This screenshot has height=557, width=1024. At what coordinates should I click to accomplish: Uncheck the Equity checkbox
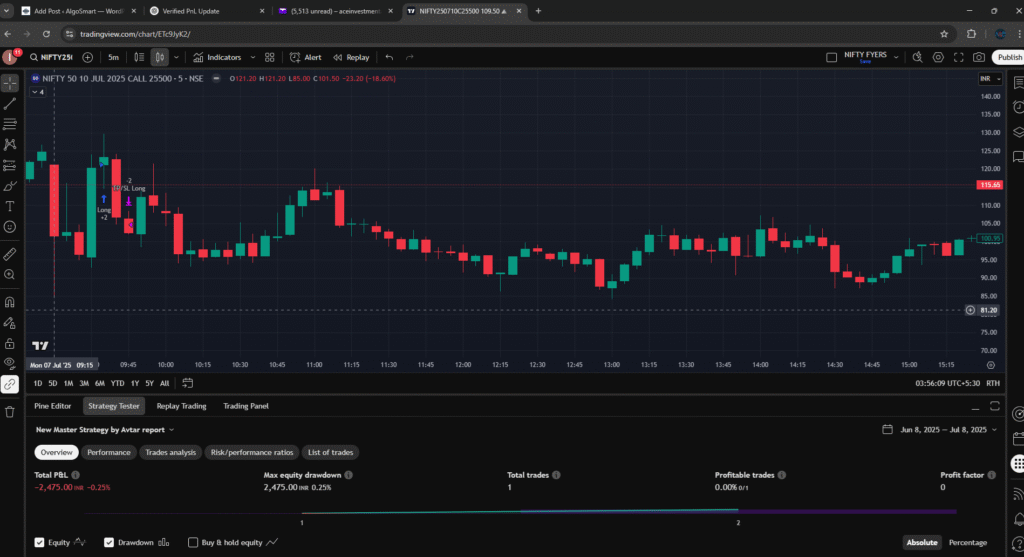tap(39, 542)
